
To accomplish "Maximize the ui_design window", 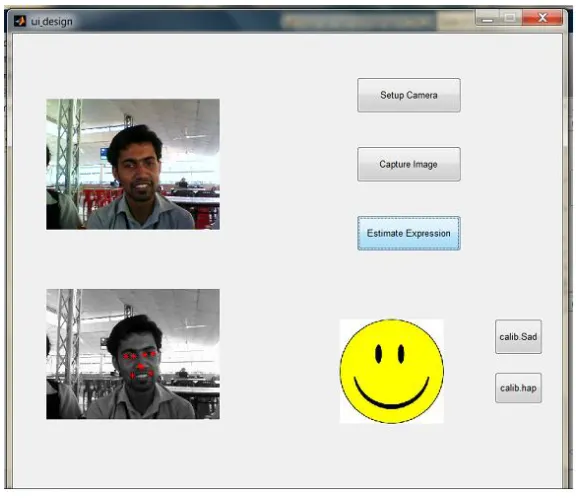I will click(x=510, y=18).
